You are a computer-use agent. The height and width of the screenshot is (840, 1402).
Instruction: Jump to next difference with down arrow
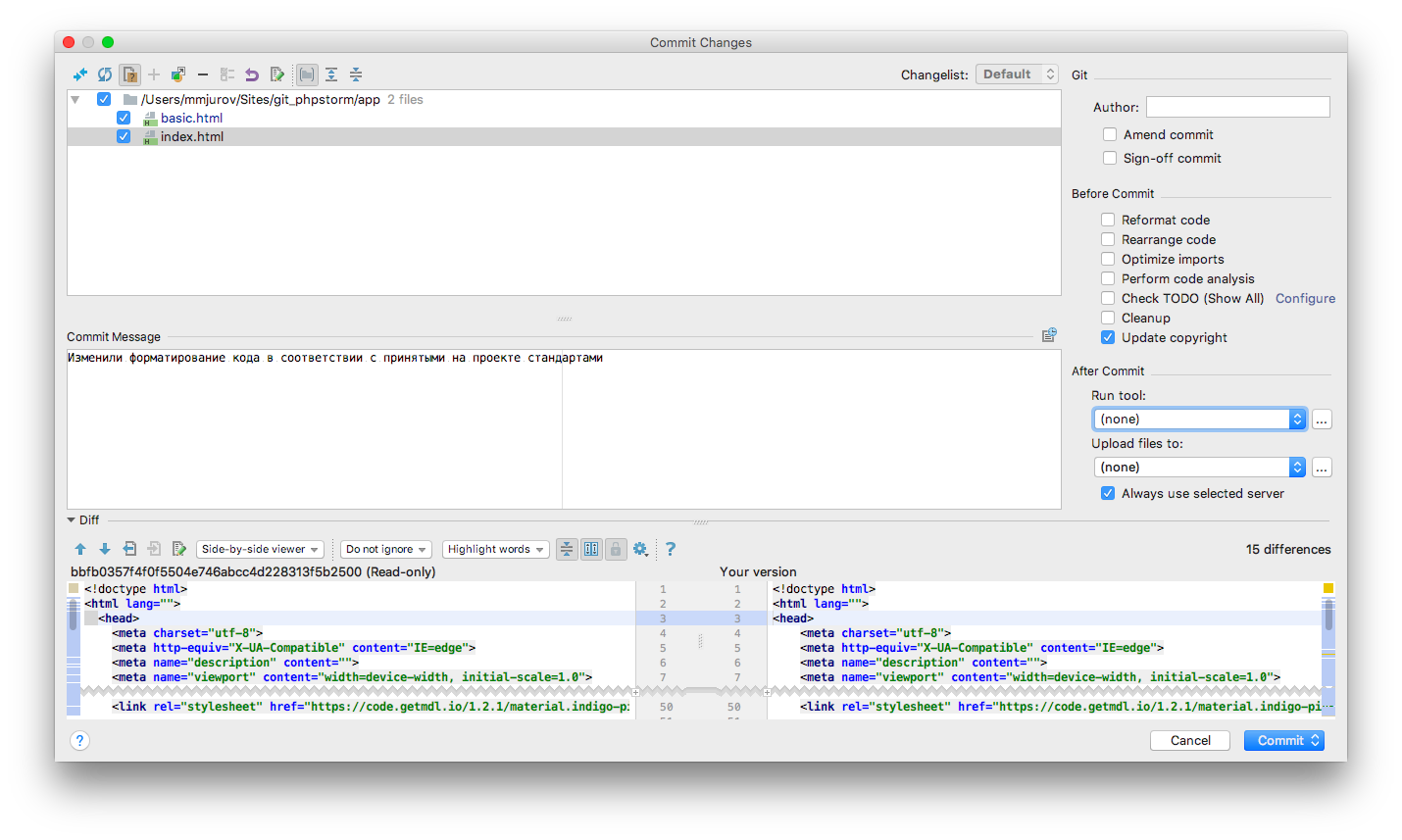105,549
